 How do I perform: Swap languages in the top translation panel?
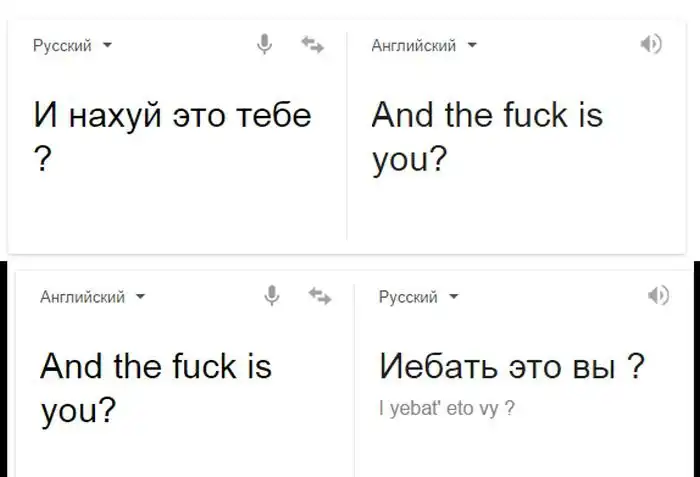click(x=312, y=45)
